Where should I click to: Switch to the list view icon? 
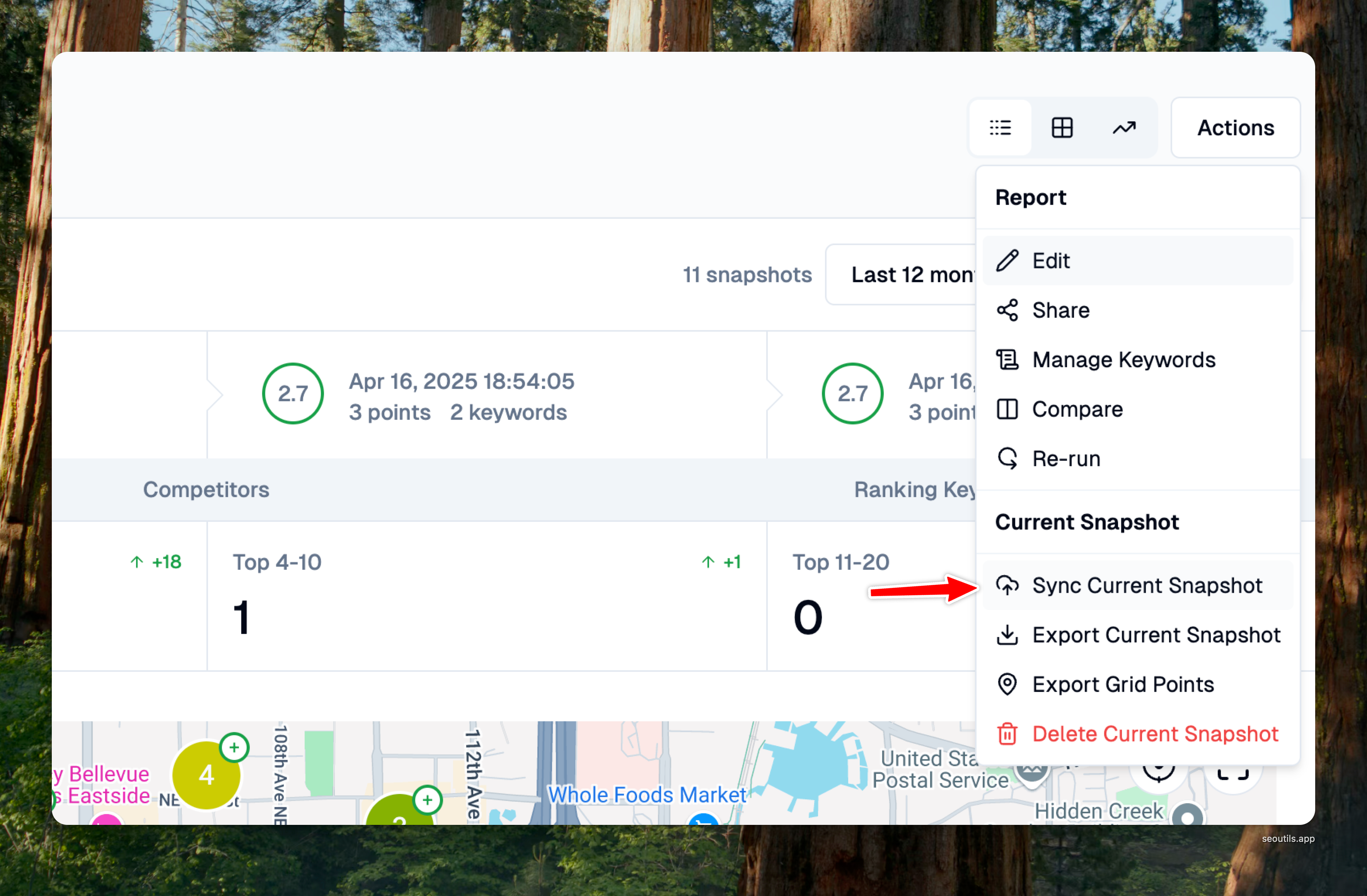[x=1000, y=128]
